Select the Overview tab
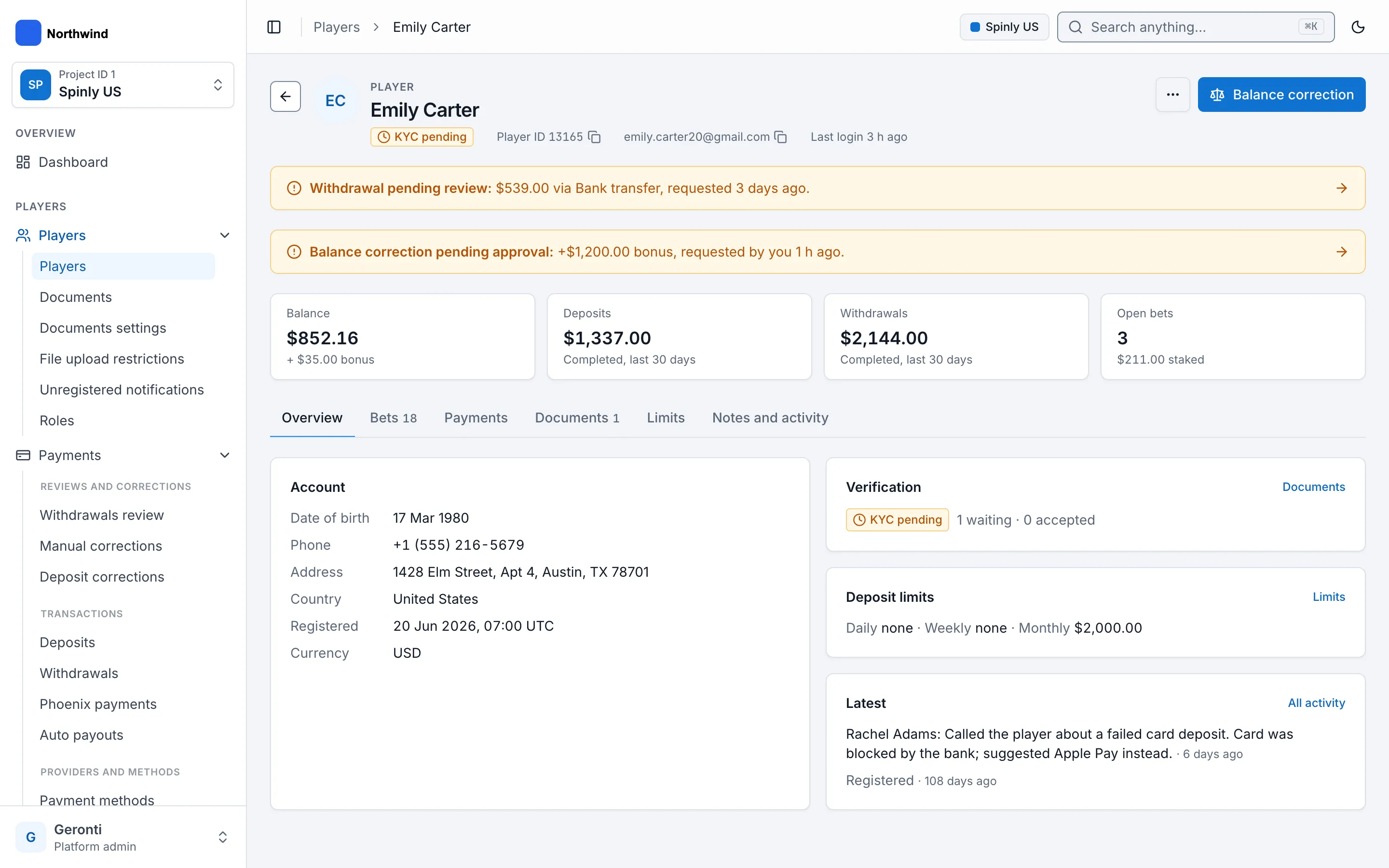 pyautogui.click(x=312, y=418)
